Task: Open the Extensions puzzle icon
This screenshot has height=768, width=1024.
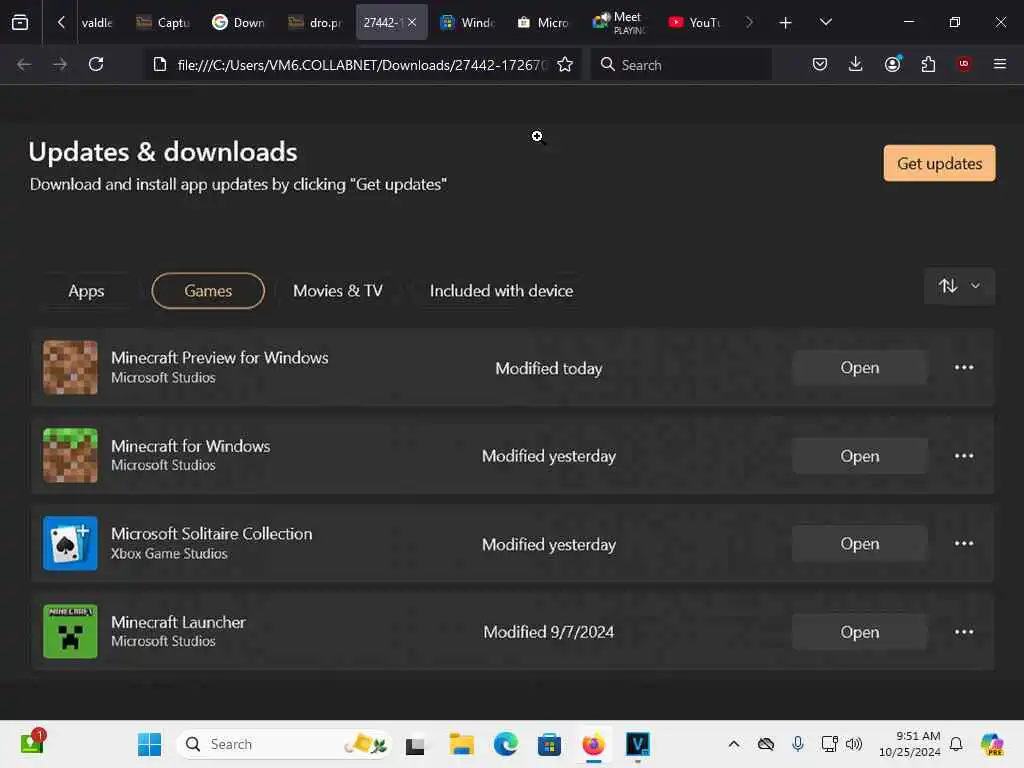Action: click(x=928, y=64)
